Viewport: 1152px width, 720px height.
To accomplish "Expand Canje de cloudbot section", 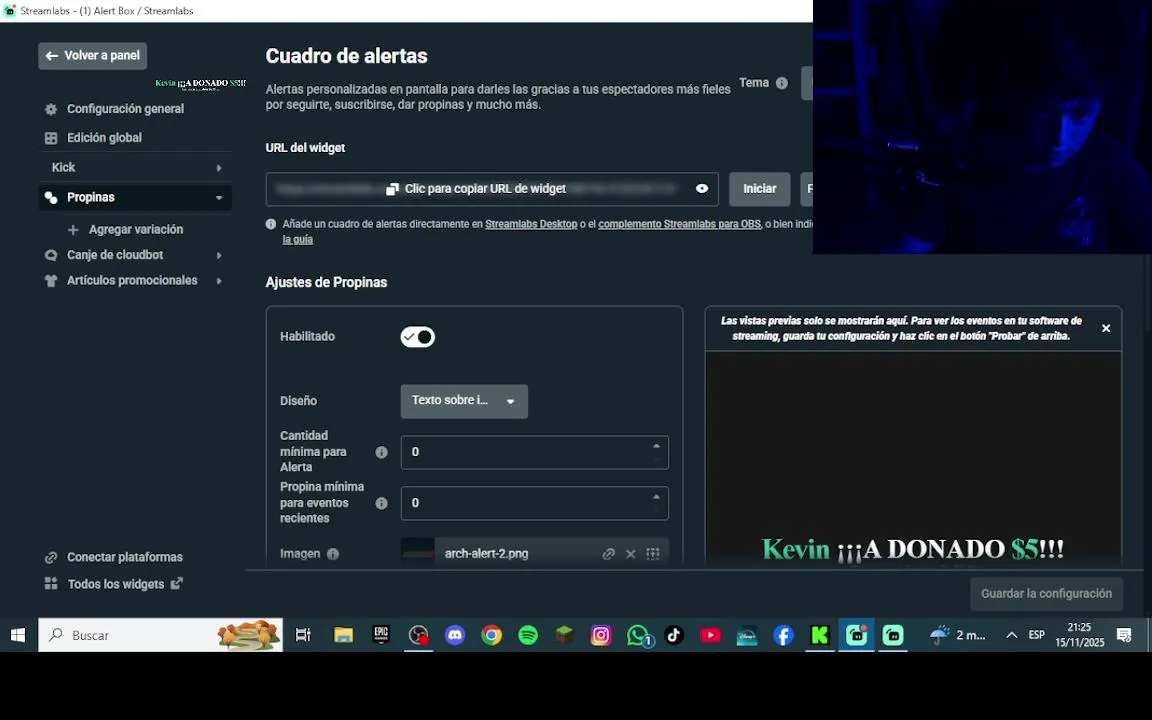I will coord(219,256).
